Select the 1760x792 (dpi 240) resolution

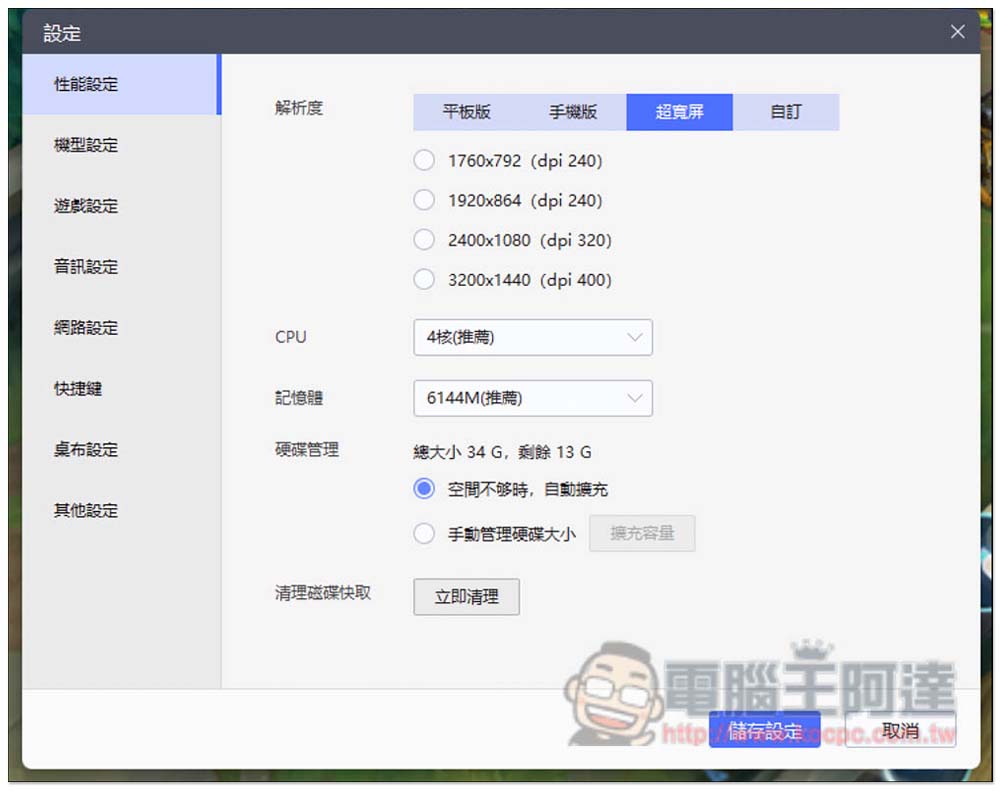click(424, 161)
